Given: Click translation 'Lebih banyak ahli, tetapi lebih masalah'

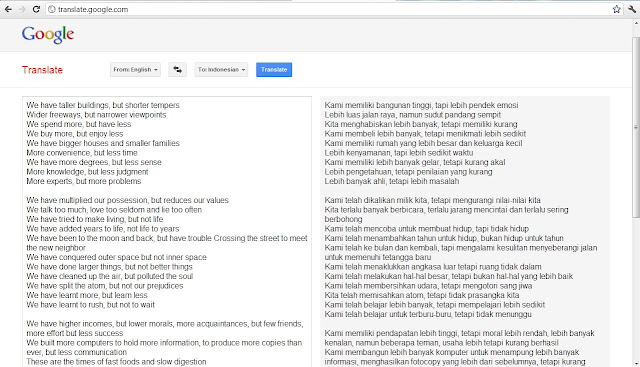Looking at the screenshot, I should coord(392,181).
